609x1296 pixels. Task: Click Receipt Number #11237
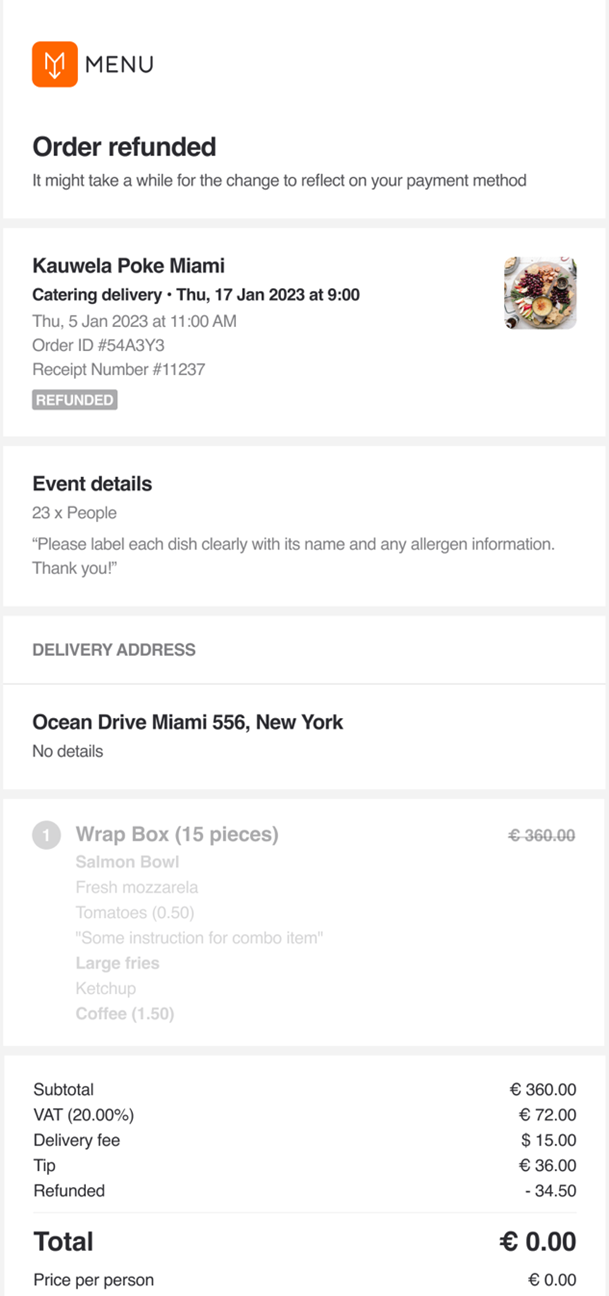click(119, 369)
